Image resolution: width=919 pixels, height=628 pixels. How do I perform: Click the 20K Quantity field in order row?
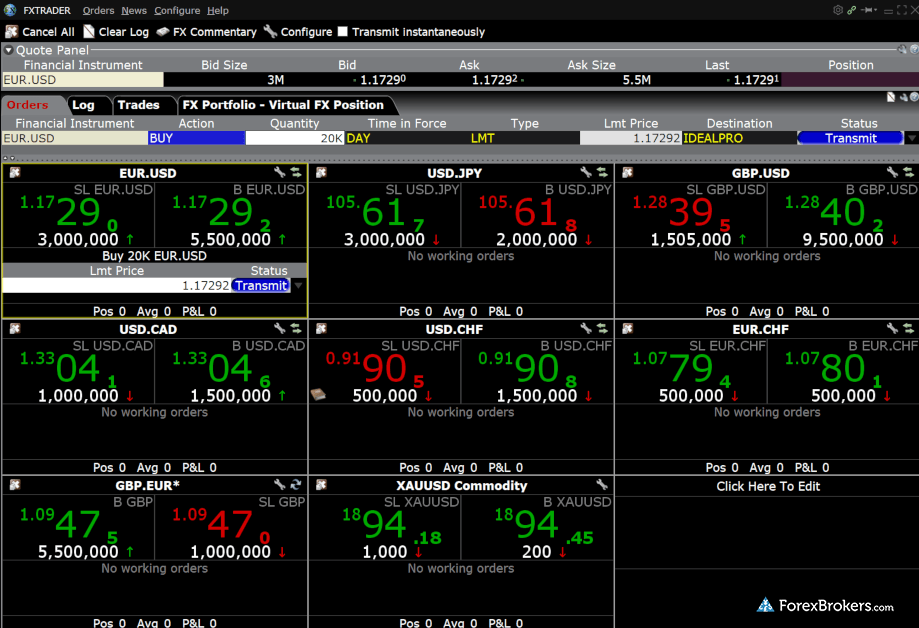tap(295, 138)
